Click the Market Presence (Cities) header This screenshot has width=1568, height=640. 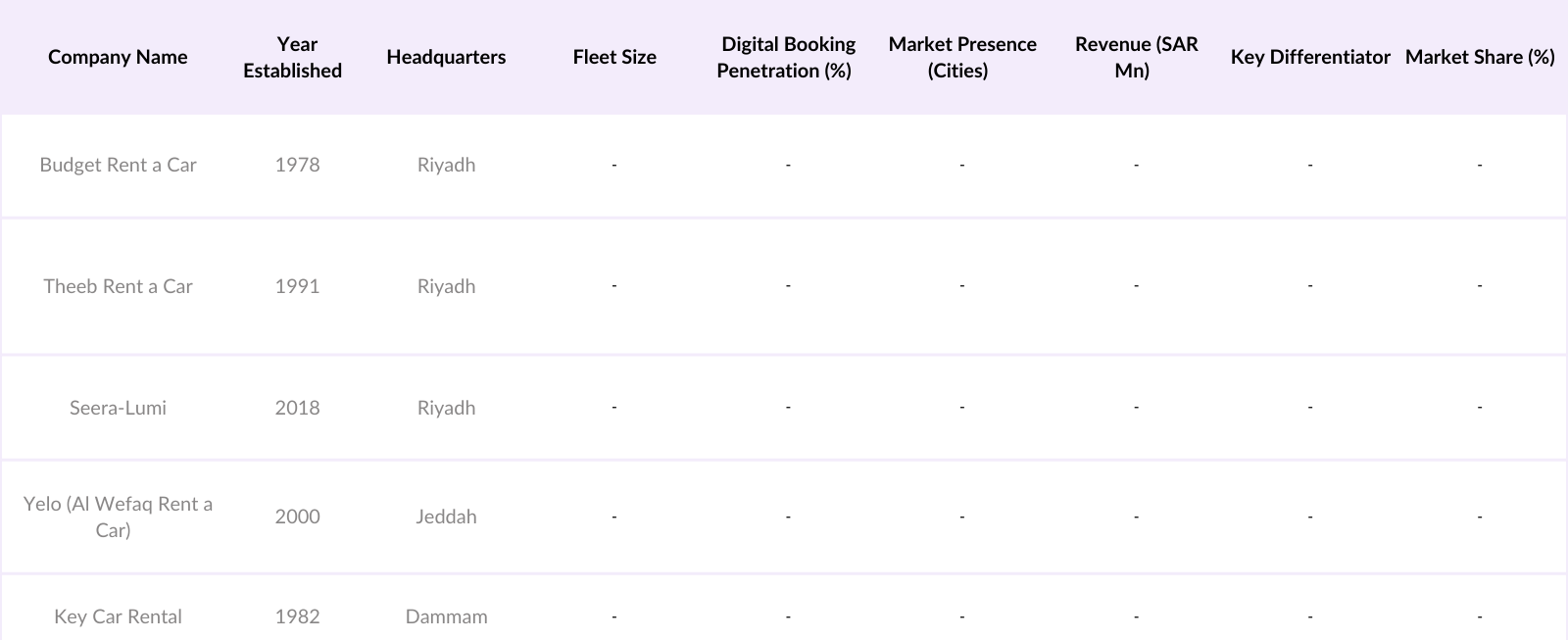[x=961, y=57]
